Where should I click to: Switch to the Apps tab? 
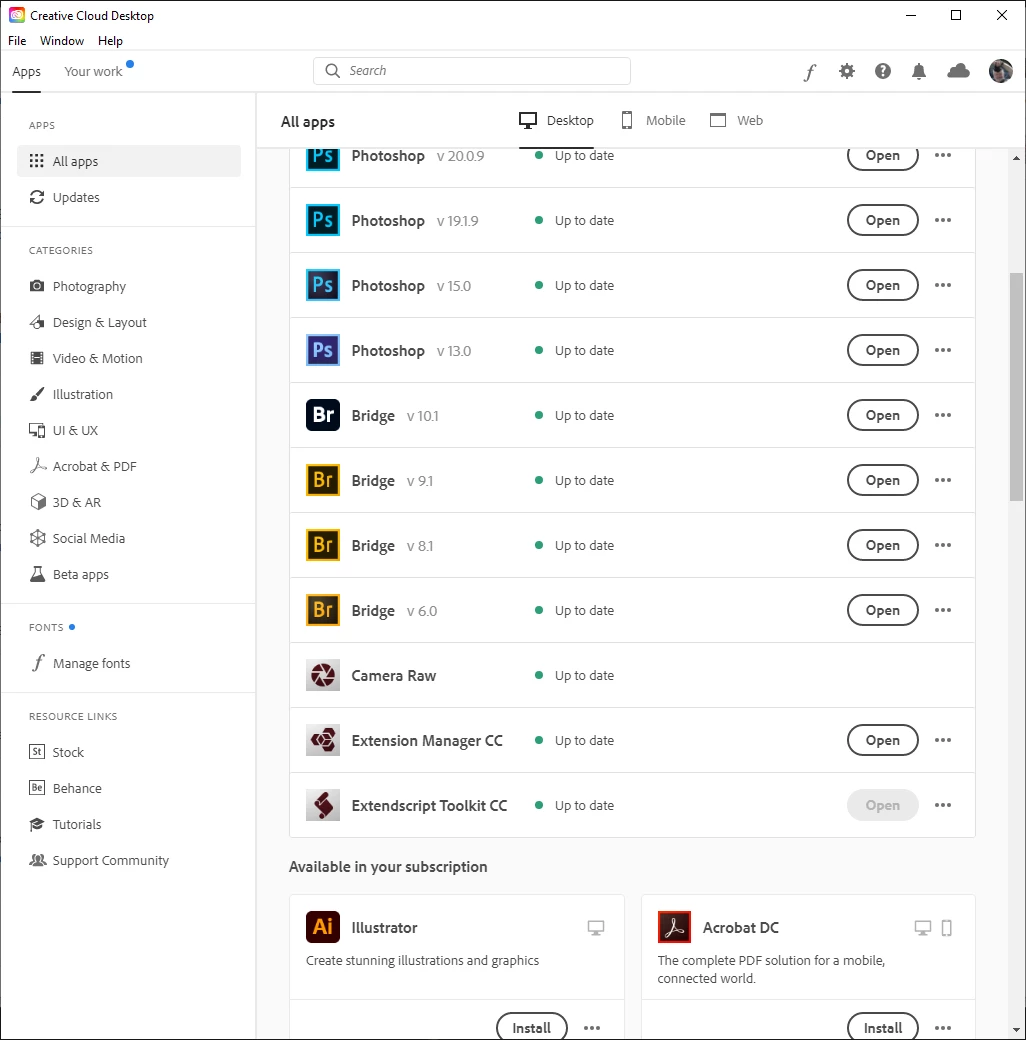click(x=27, y=72)
